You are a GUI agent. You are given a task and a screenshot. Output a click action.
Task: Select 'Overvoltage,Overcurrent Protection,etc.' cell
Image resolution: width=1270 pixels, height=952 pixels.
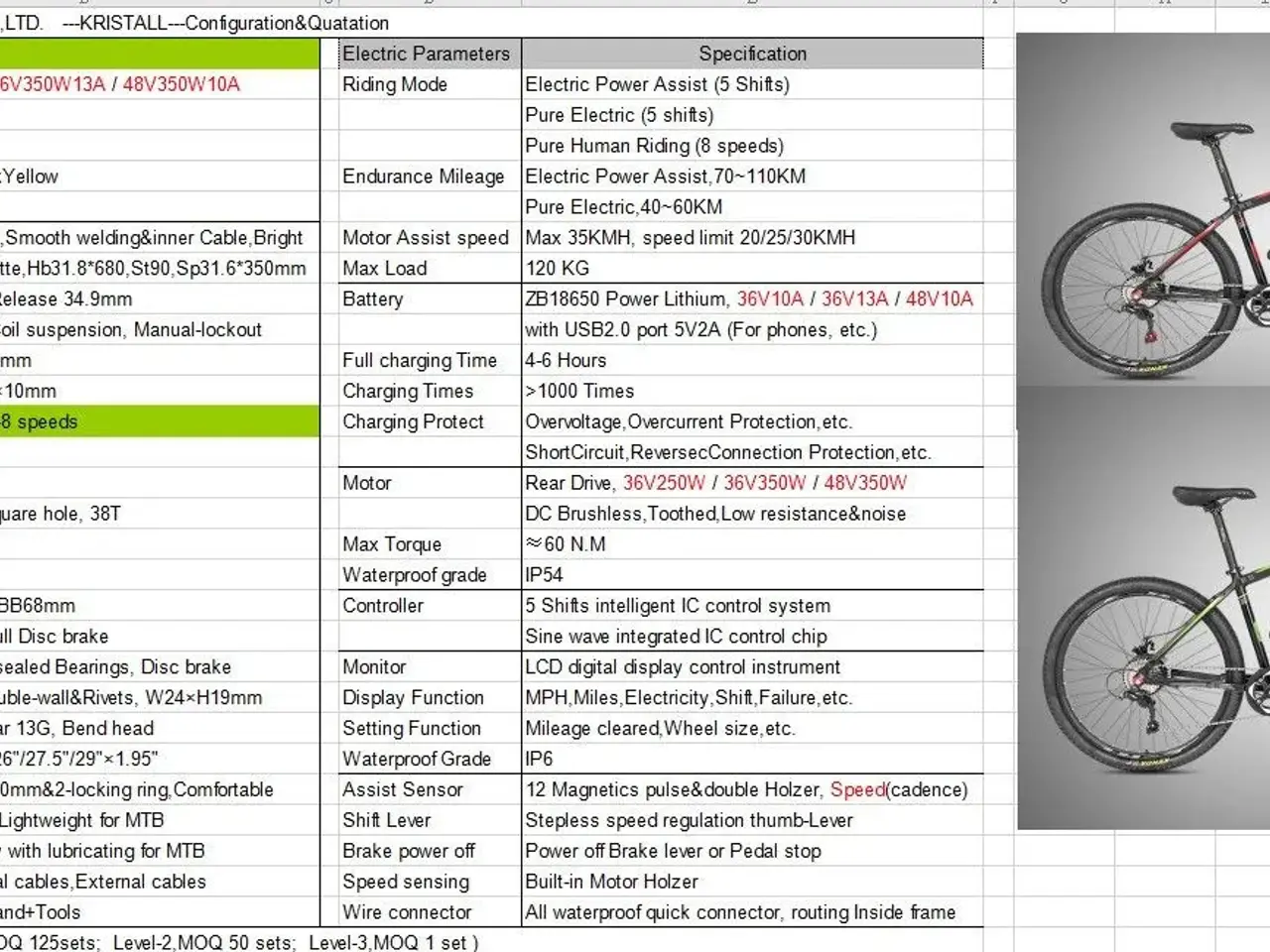752,422
